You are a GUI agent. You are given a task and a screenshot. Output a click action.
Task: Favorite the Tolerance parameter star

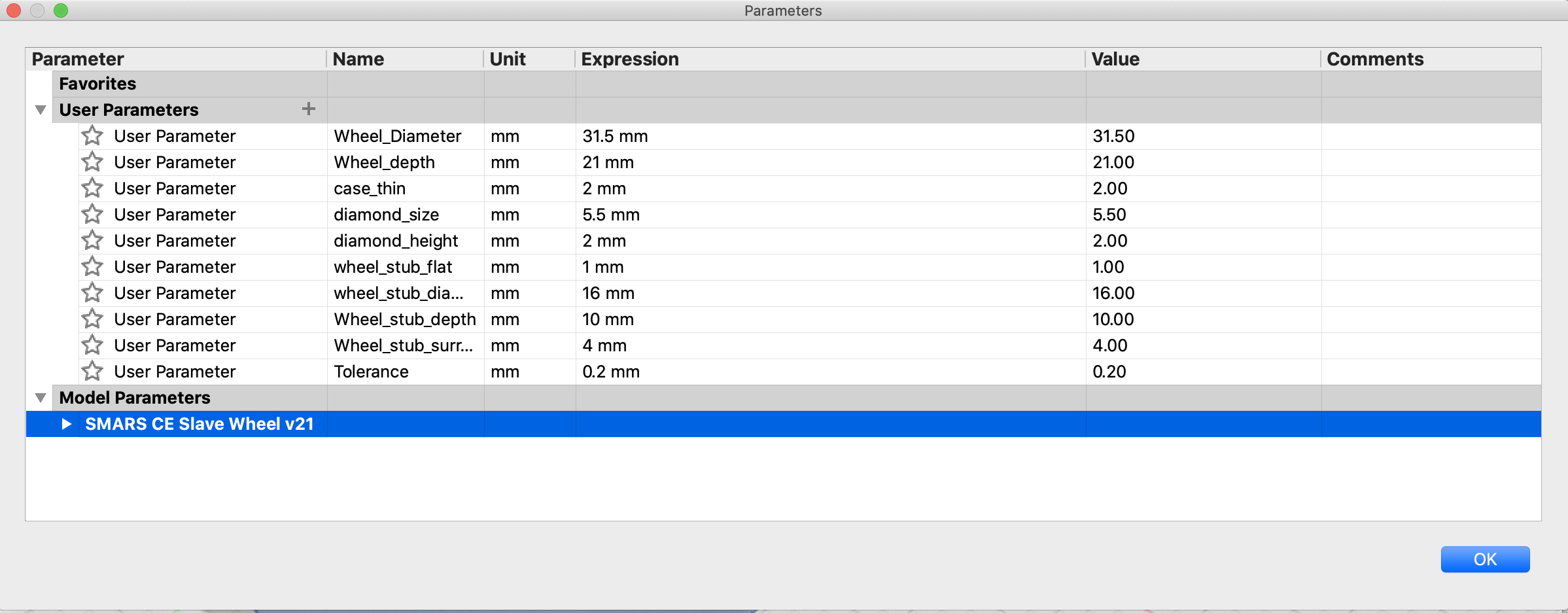(x=92, y=372)
